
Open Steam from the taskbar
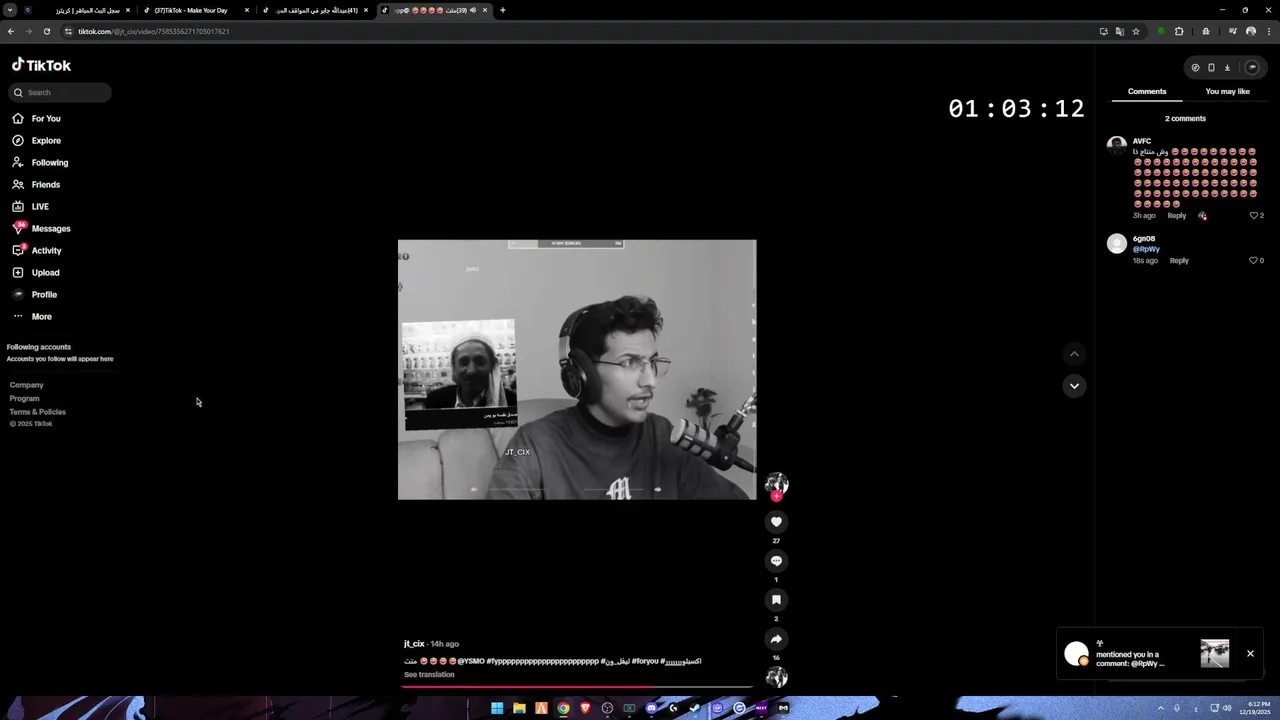pos(695,708)
